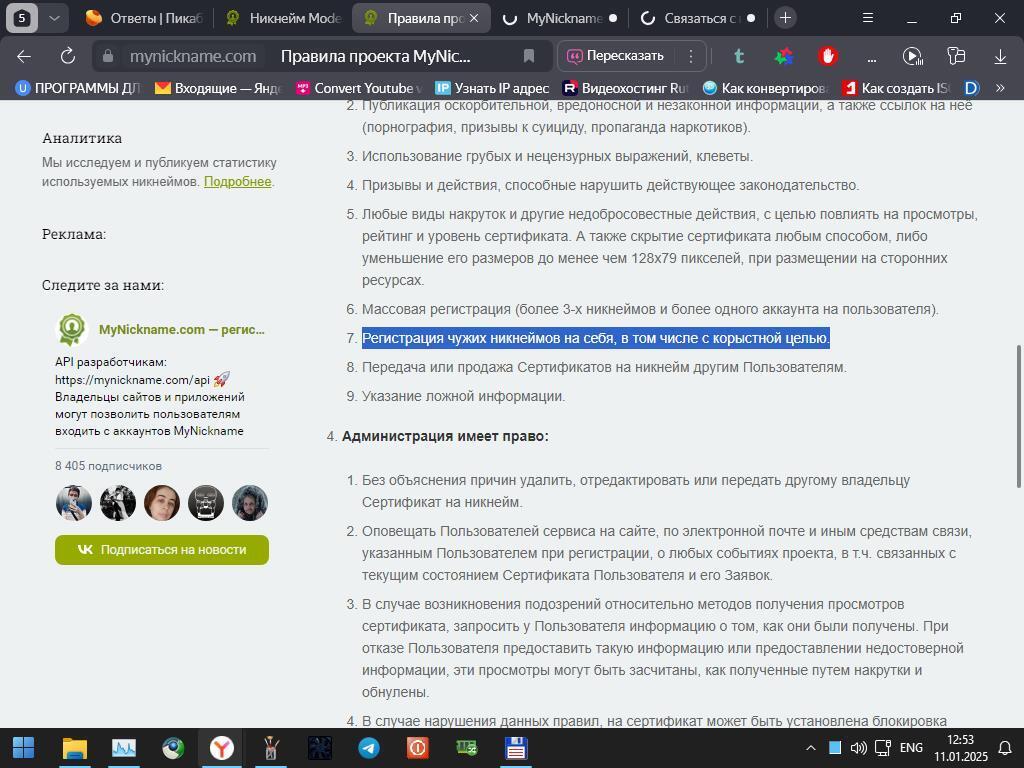The image size is (1024, 768).
Task: Switch to the Никнейм Mode tab
Action: pos(283,18)
